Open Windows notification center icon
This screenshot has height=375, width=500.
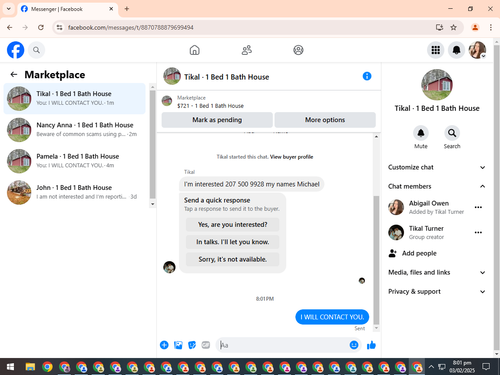(x=486, y=367)
